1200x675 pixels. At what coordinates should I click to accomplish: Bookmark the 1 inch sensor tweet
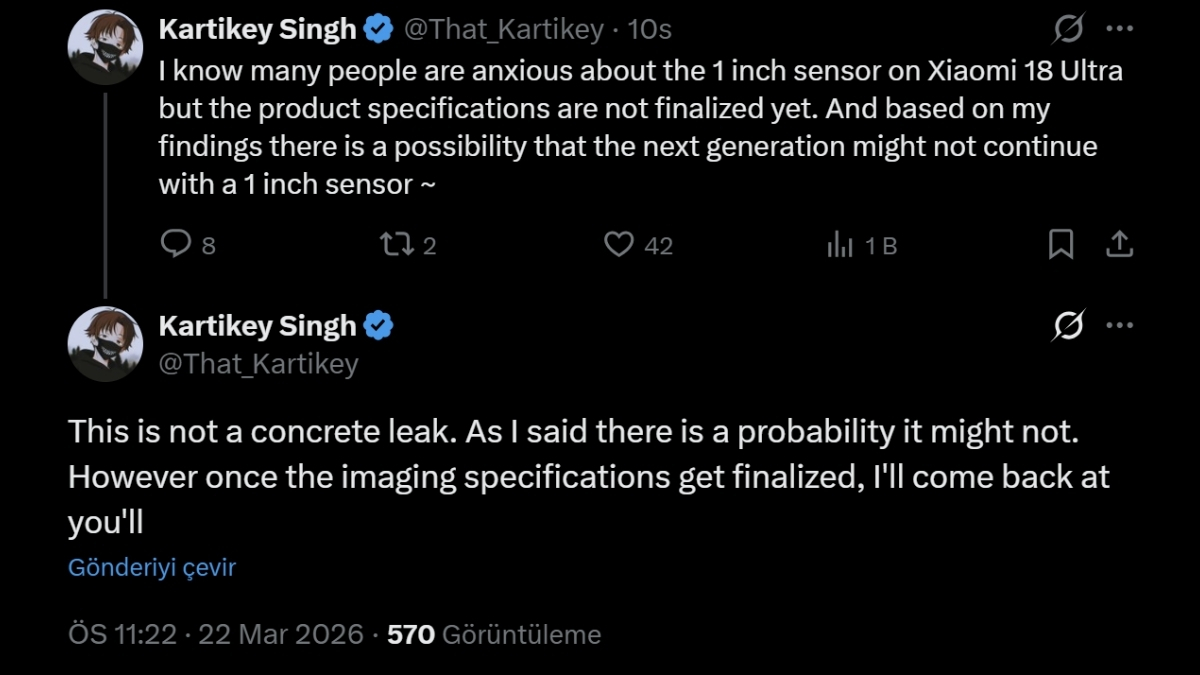click(x=1060, y=244)
